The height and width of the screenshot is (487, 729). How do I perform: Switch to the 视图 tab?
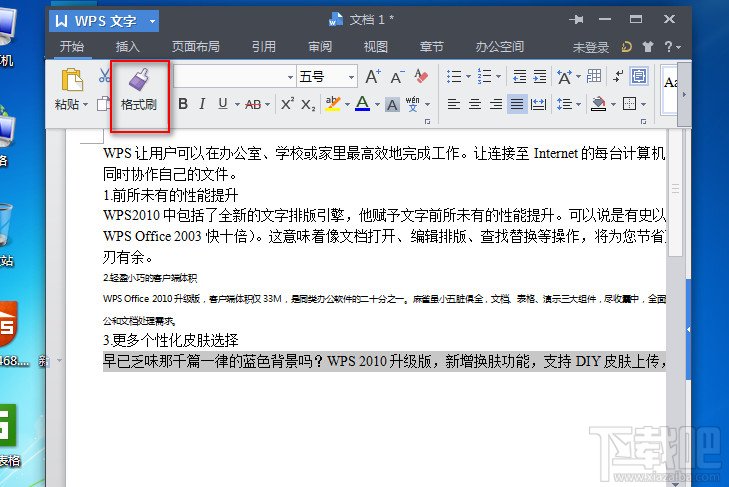click(376, 47)
